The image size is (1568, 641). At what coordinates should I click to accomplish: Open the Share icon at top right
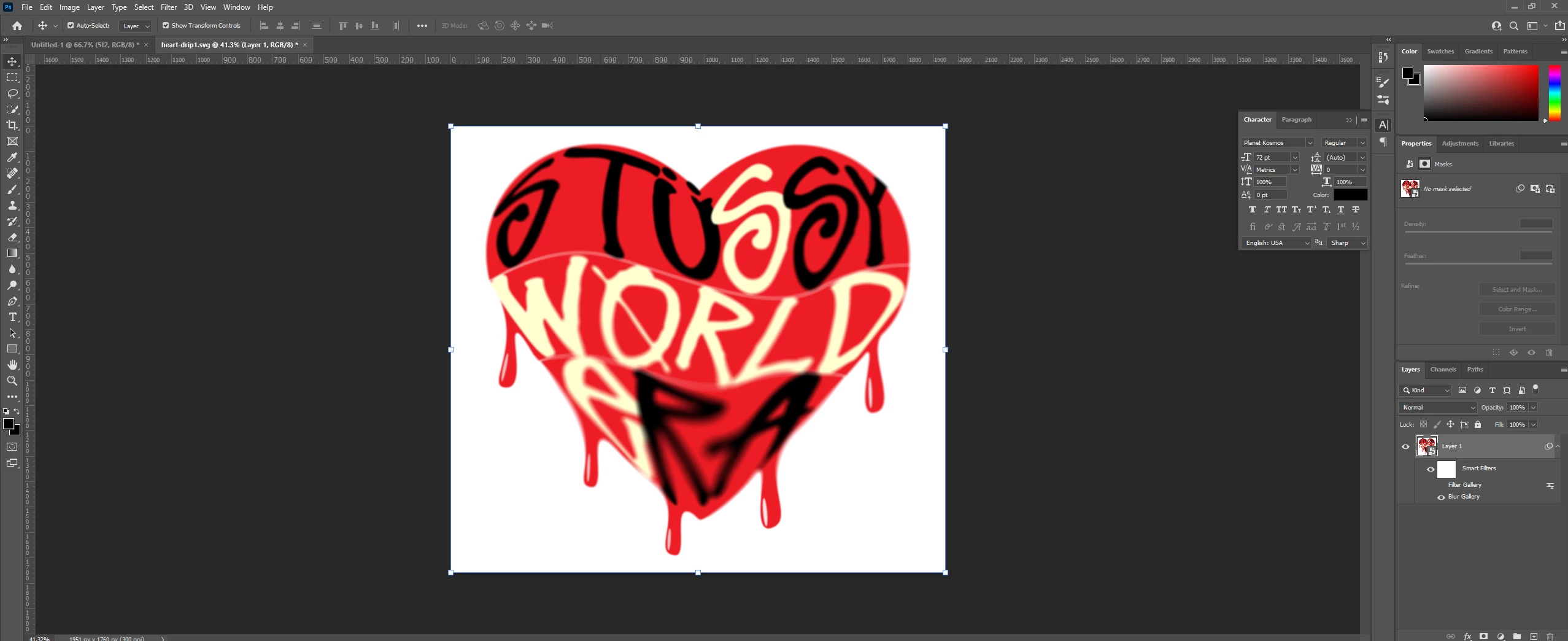pyautogui.click(x=1559, y=26)
